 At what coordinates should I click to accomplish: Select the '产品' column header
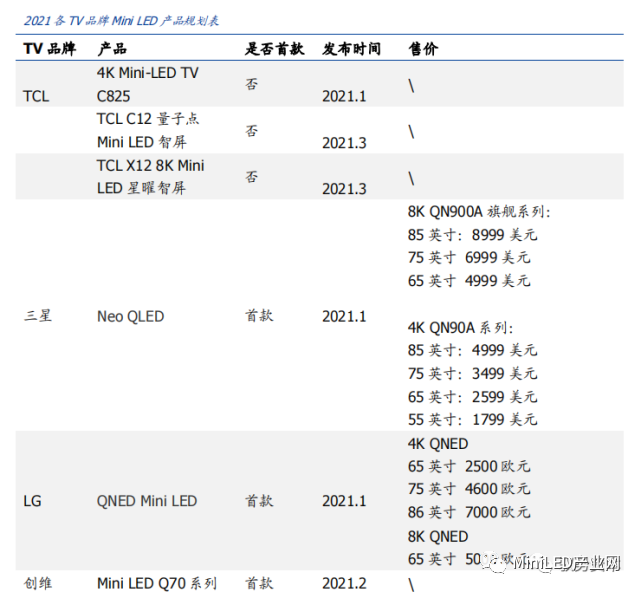(112, 49)
